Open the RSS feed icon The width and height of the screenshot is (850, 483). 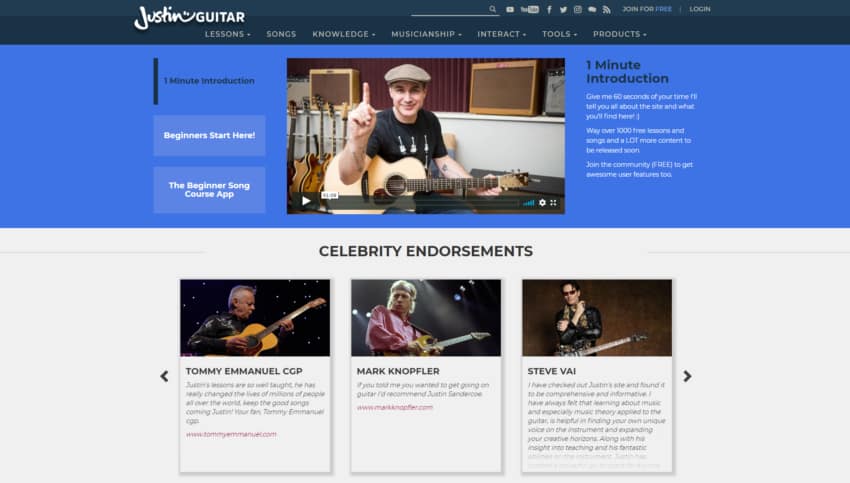[607, 9]
